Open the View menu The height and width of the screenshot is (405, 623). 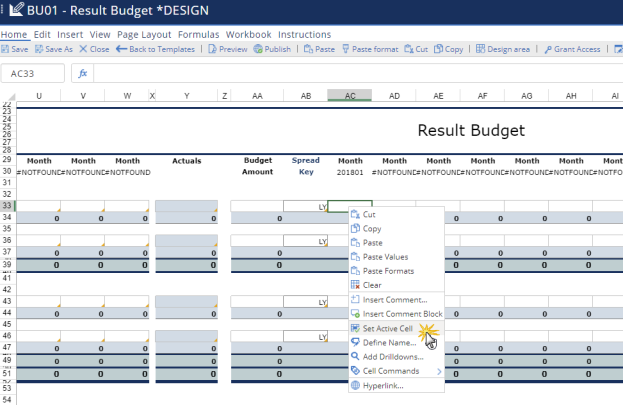coord(100,35)
